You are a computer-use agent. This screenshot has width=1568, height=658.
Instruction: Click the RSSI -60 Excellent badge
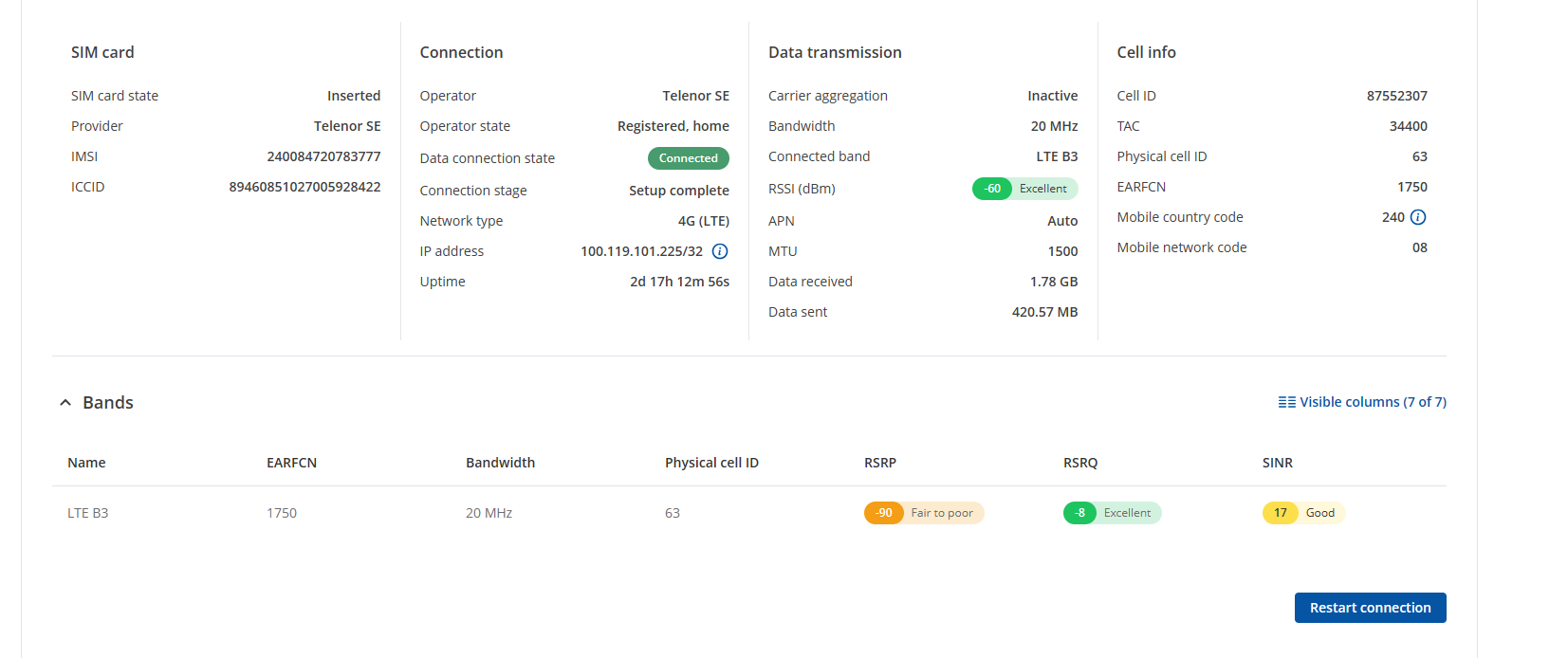tap(1024, 189)
